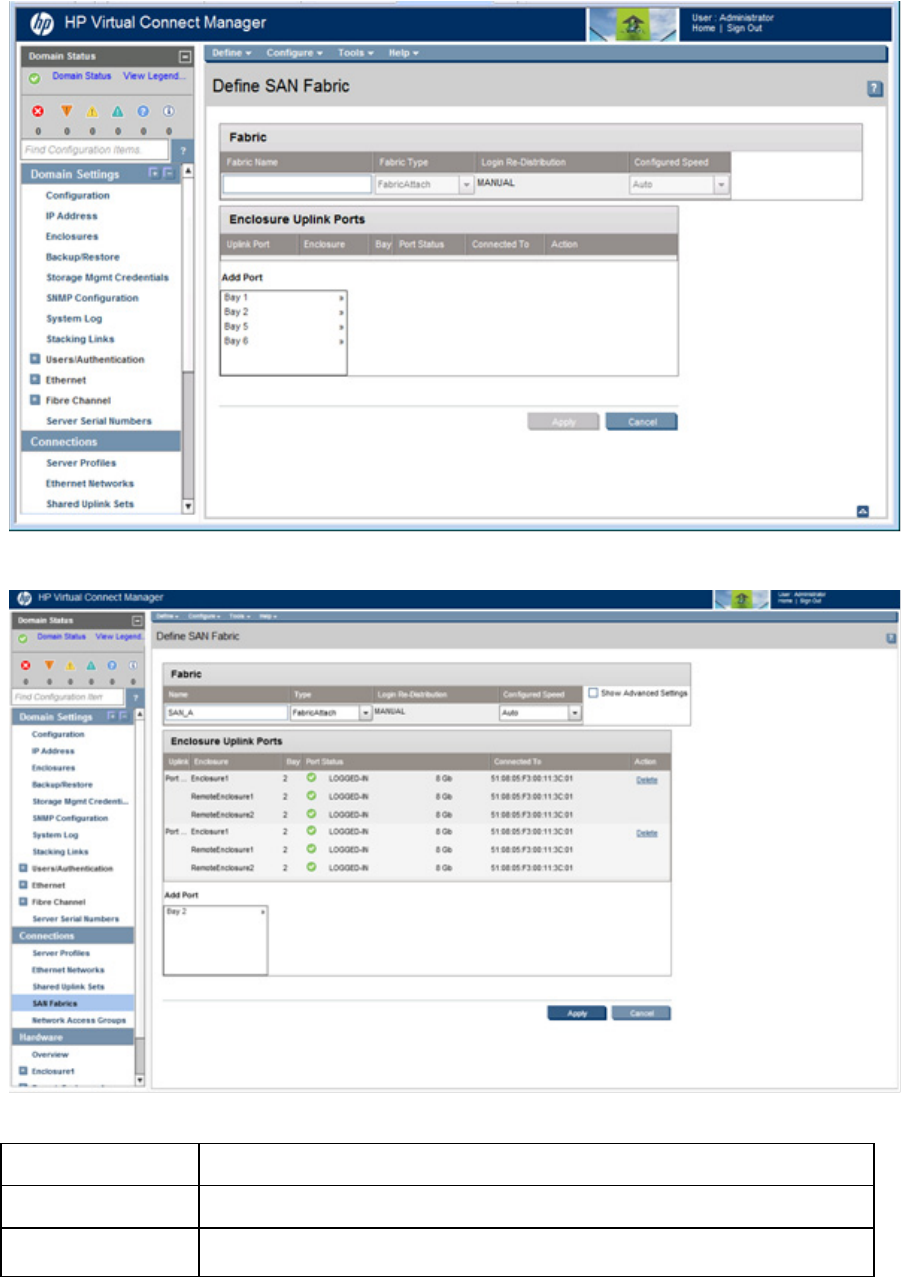Click yellow warning status icon (SAN_A screen)
This screenshot has width=902, height=1277.
point(69,664)
